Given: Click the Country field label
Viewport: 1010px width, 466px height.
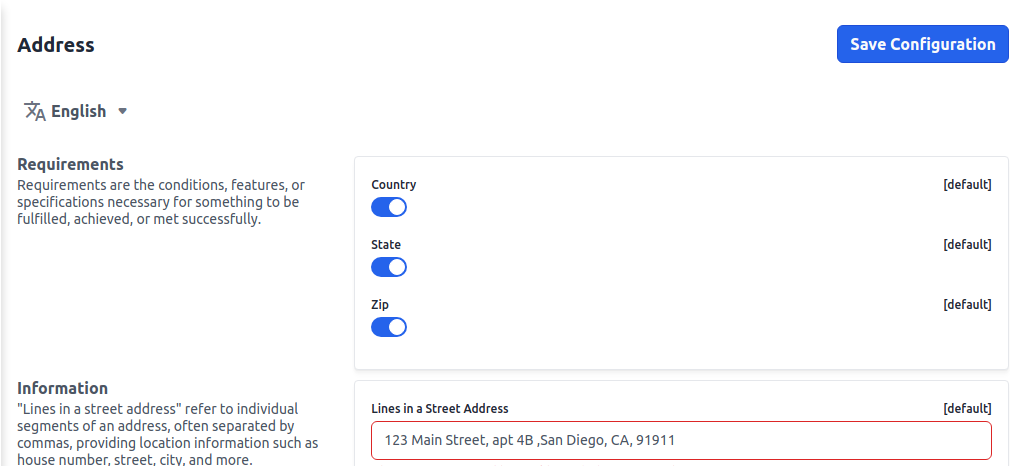Looking at the screenshot, I should [393, 185].
